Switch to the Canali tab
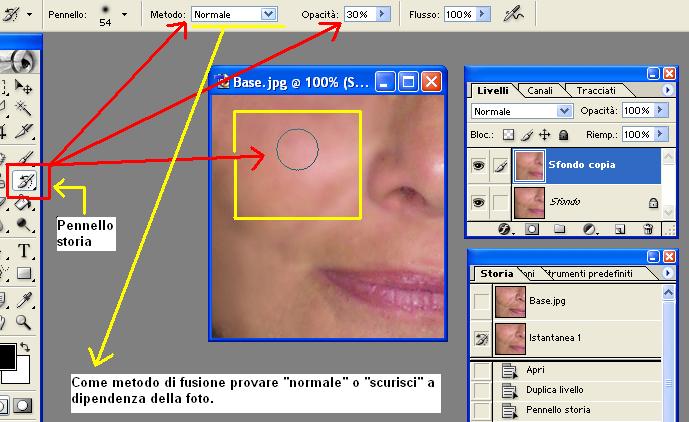Viewport: 689px width, 422px height. (x=540, y=90)
